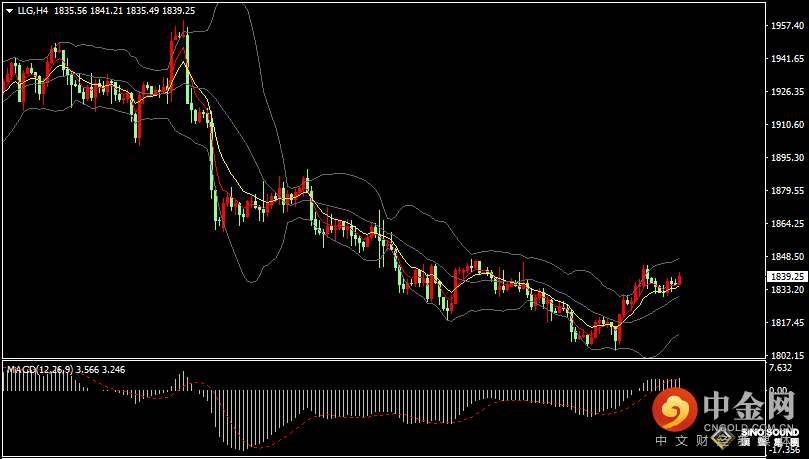The width and height of the screenshot is (809, 459).
Task: Click the 1879.55 price axis label
Action: coord(788,191)
